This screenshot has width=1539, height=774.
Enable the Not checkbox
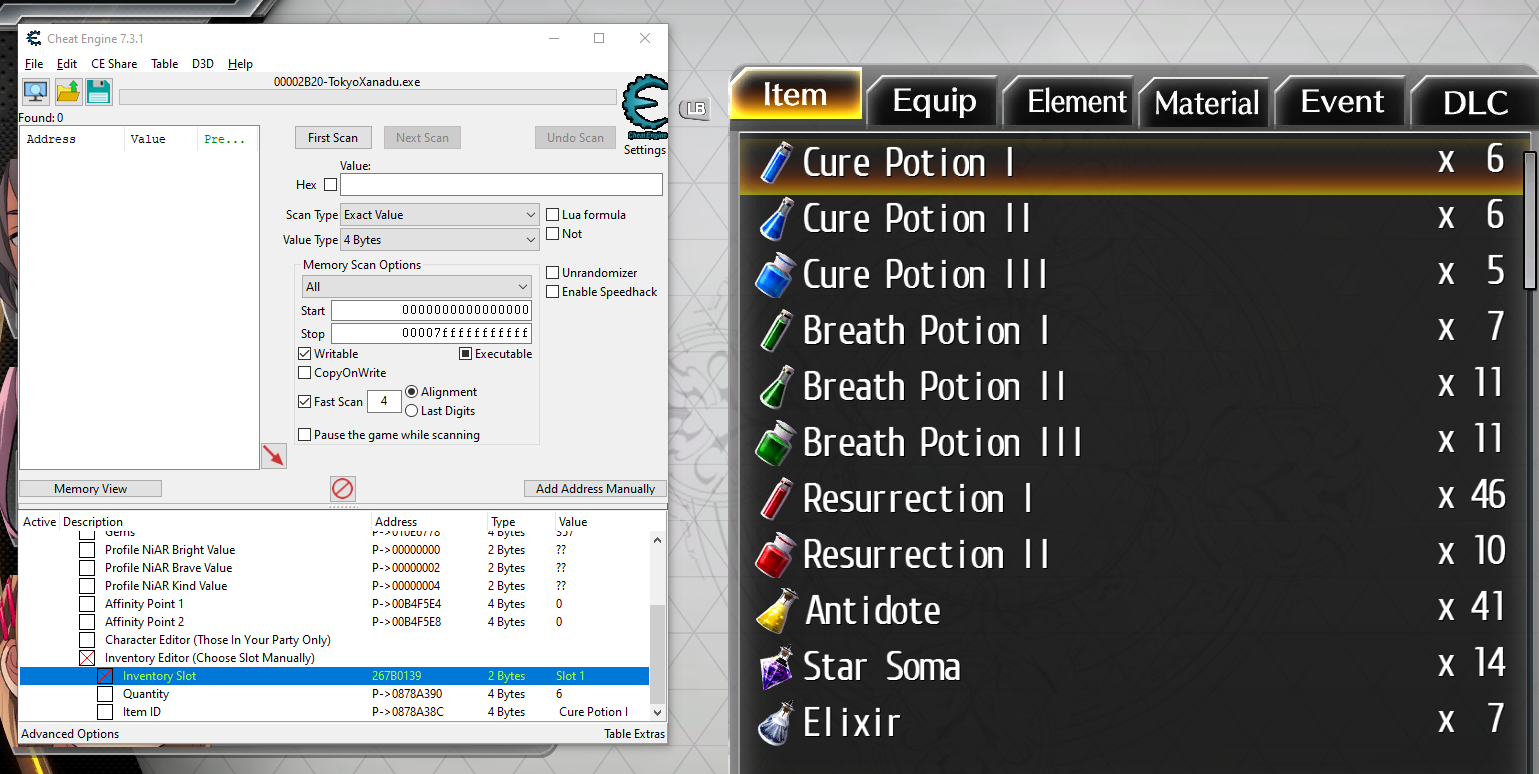(x=552, y=233)
